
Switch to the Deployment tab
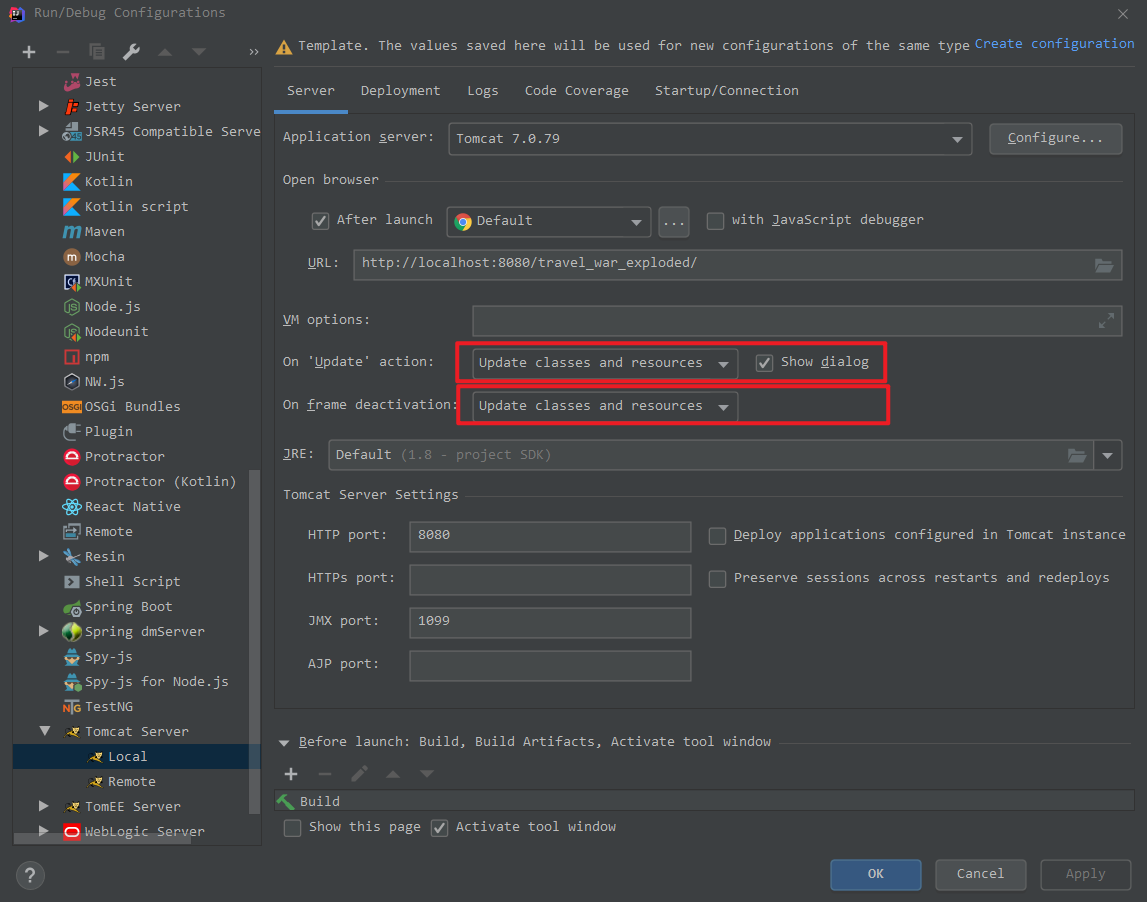(400, 91)
